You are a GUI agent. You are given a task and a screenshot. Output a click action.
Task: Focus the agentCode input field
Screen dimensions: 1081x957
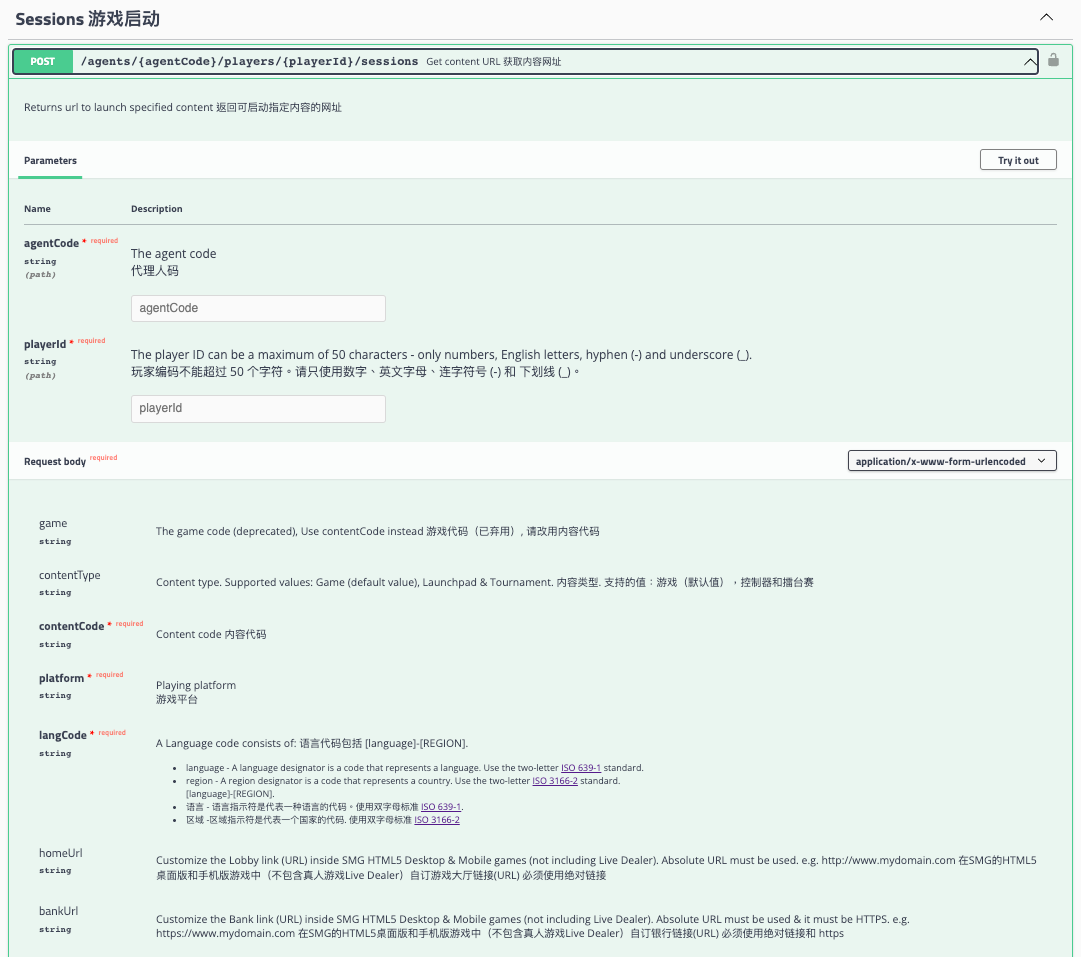tap(258, 308)
